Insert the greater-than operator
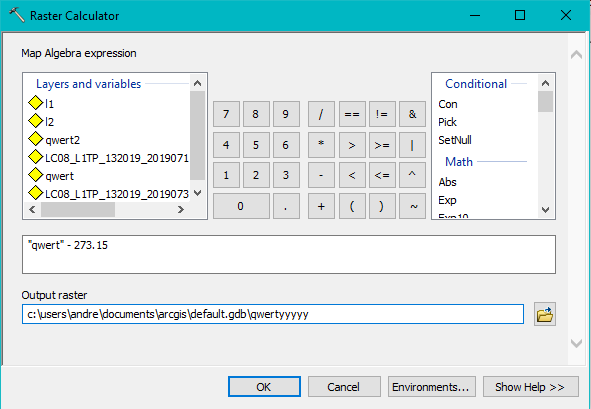 [352, 145]
